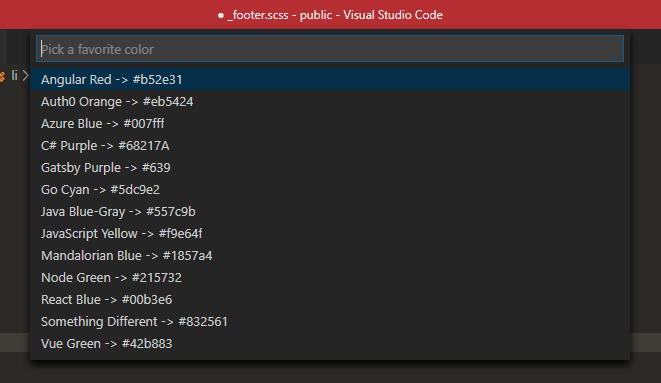The image size is (661, 383).
Task: Select C# Purple -> #68217A
Action: (330, 145)
